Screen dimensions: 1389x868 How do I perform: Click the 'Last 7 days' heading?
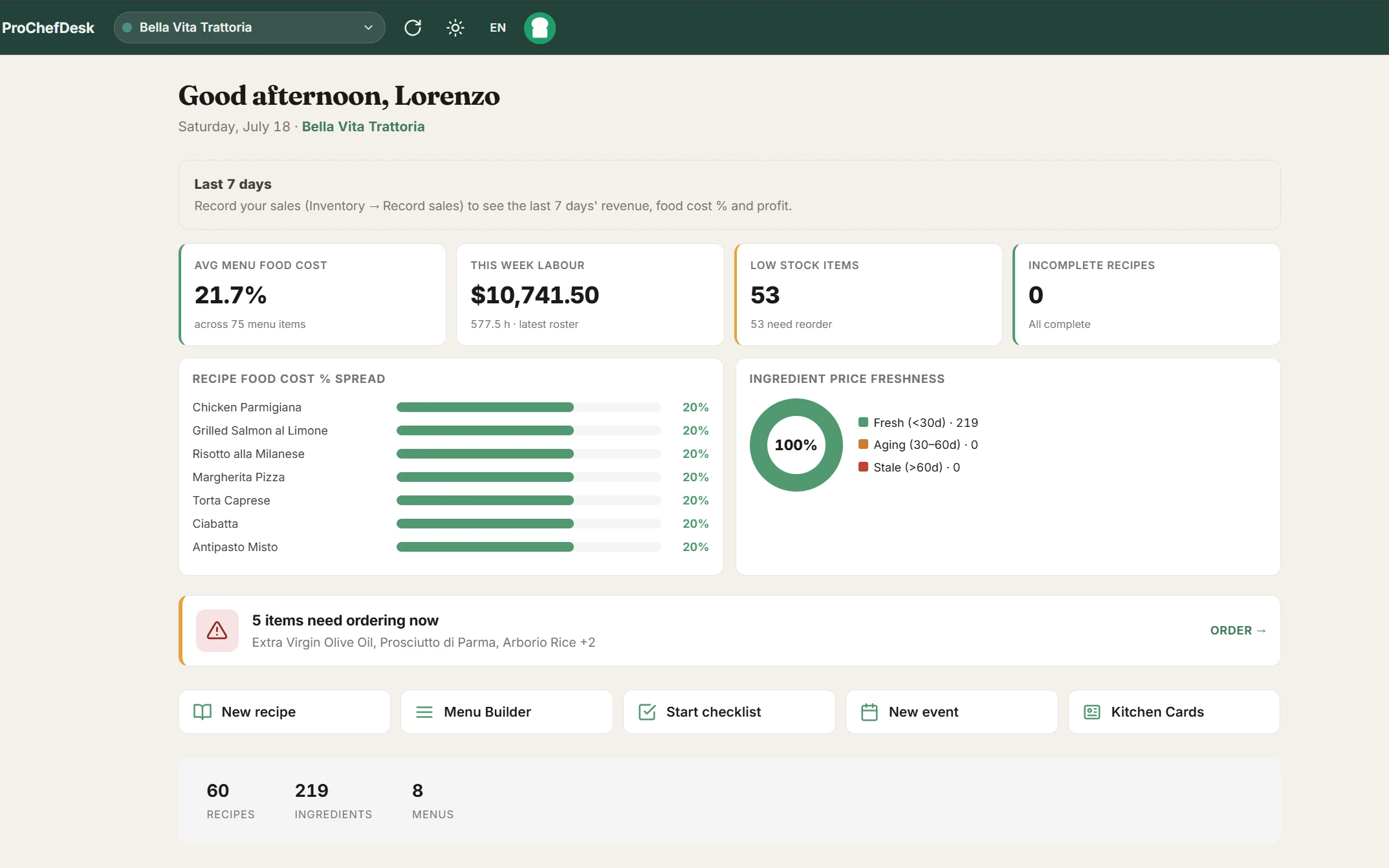233,184
